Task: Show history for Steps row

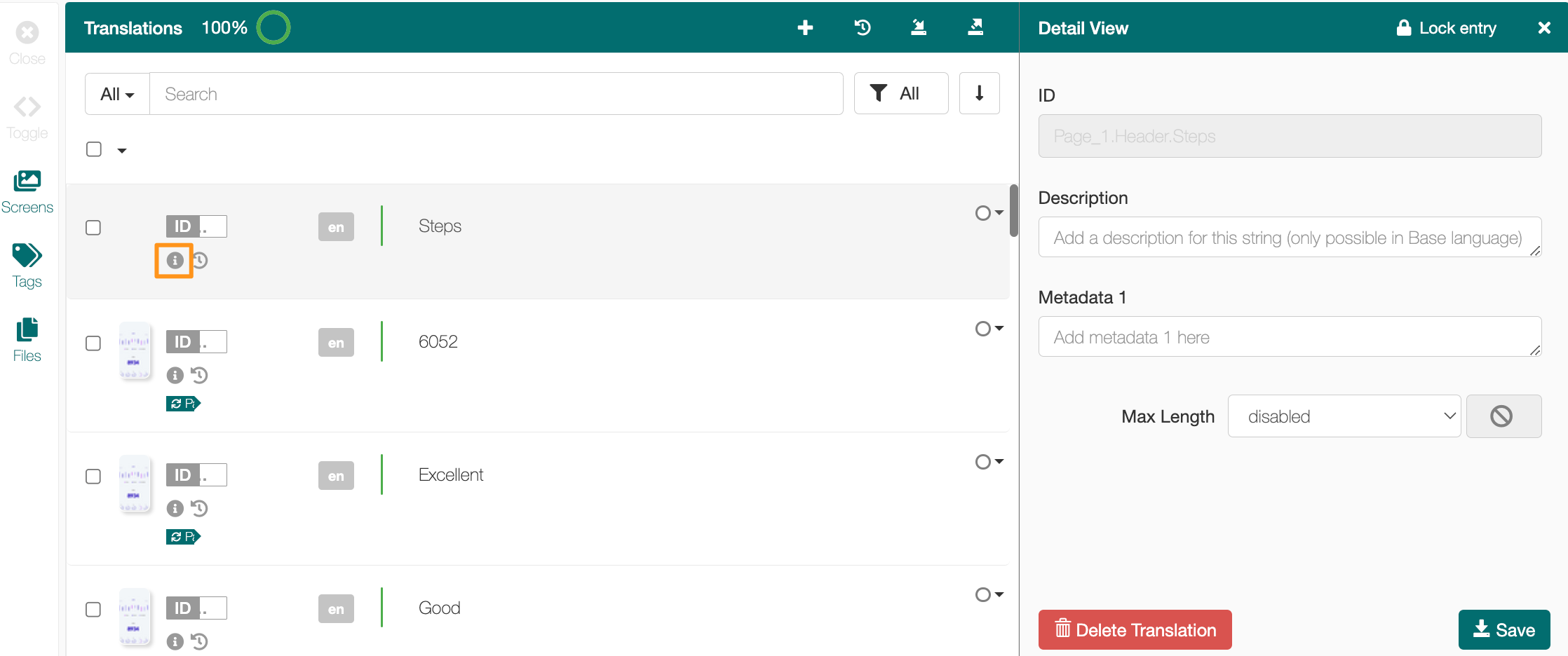Action: point(201,261)
